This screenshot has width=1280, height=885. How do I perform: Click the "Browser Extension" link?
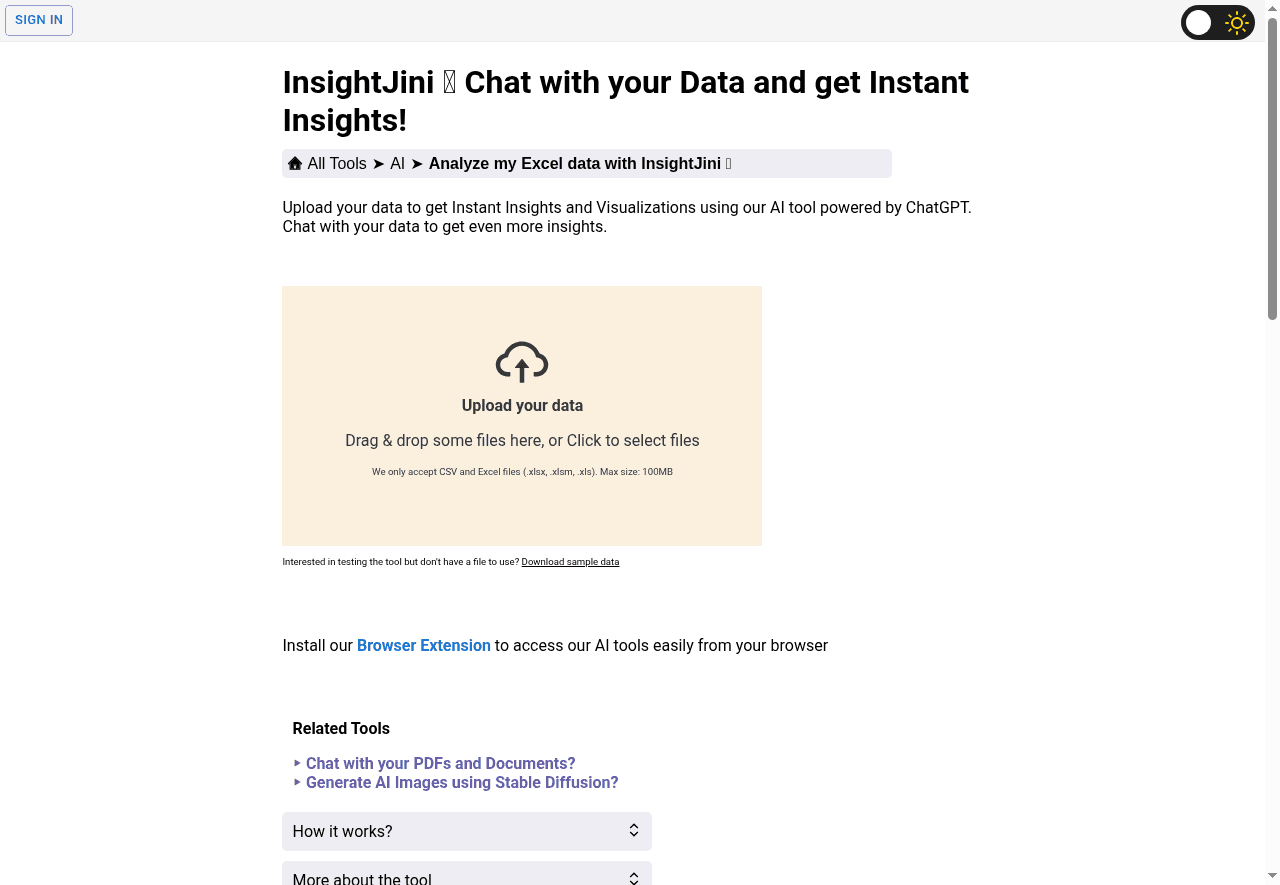click(x=423, y=645)
